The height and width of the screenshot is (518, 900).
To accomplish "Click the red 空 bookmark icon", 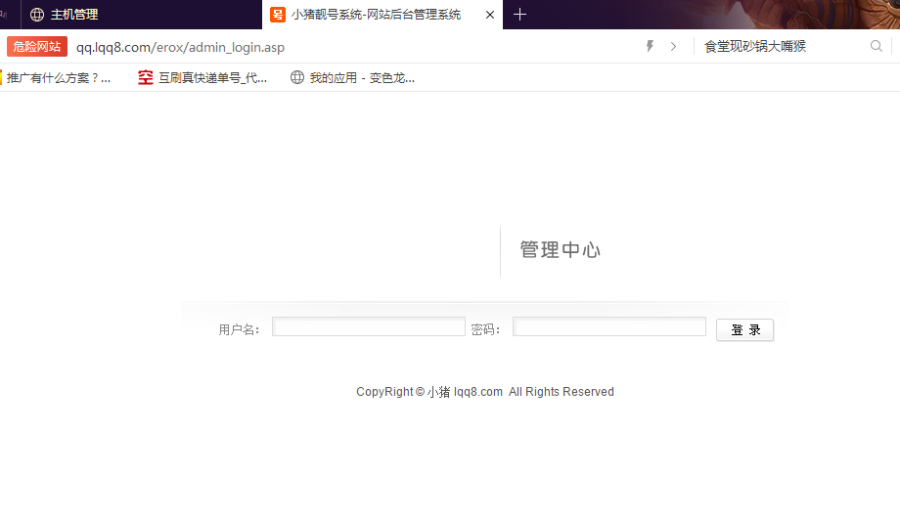I will coord(145,78).
